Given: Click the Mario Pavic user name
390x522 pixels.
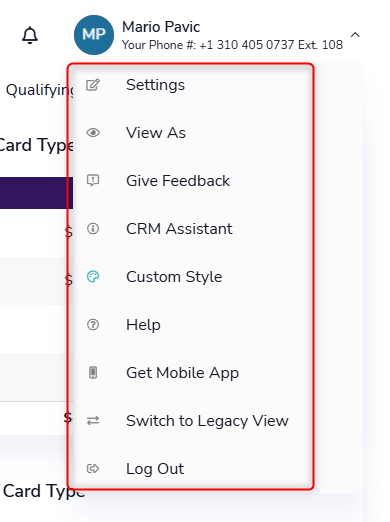Looking at the screenshot, I should (x=161, y=27).
